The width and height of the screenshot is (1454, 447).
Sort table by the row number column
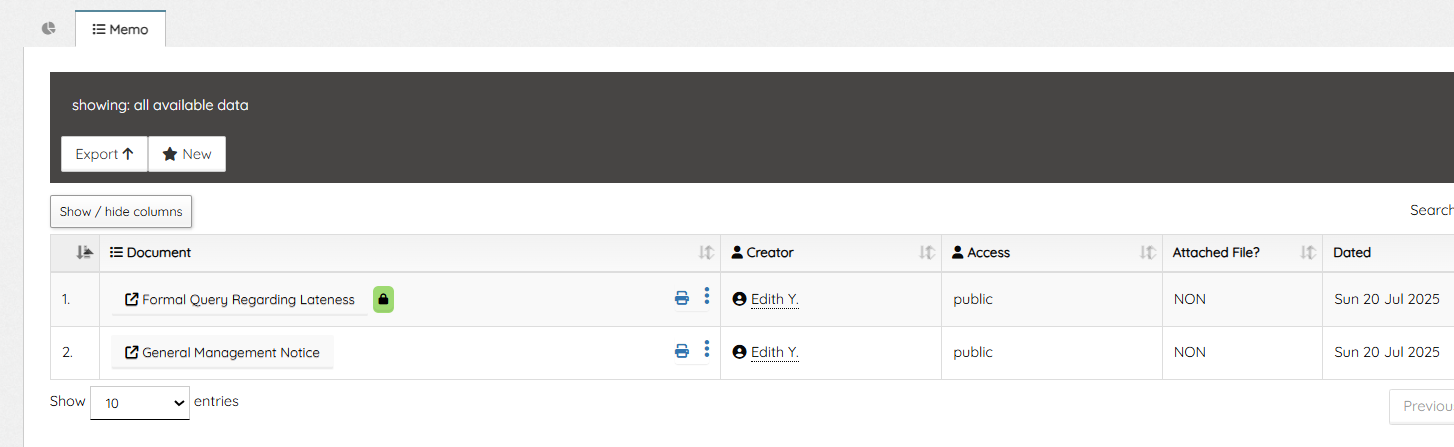(x=84, y=253)
